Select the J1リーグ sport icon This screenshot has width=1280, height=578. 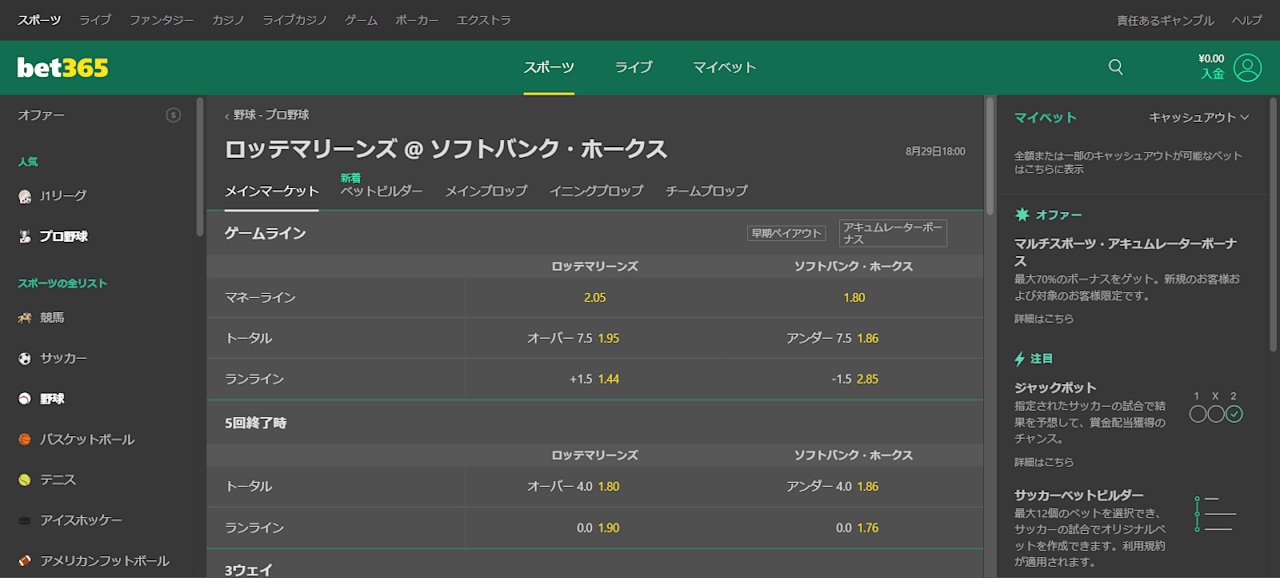coord(25,196)
